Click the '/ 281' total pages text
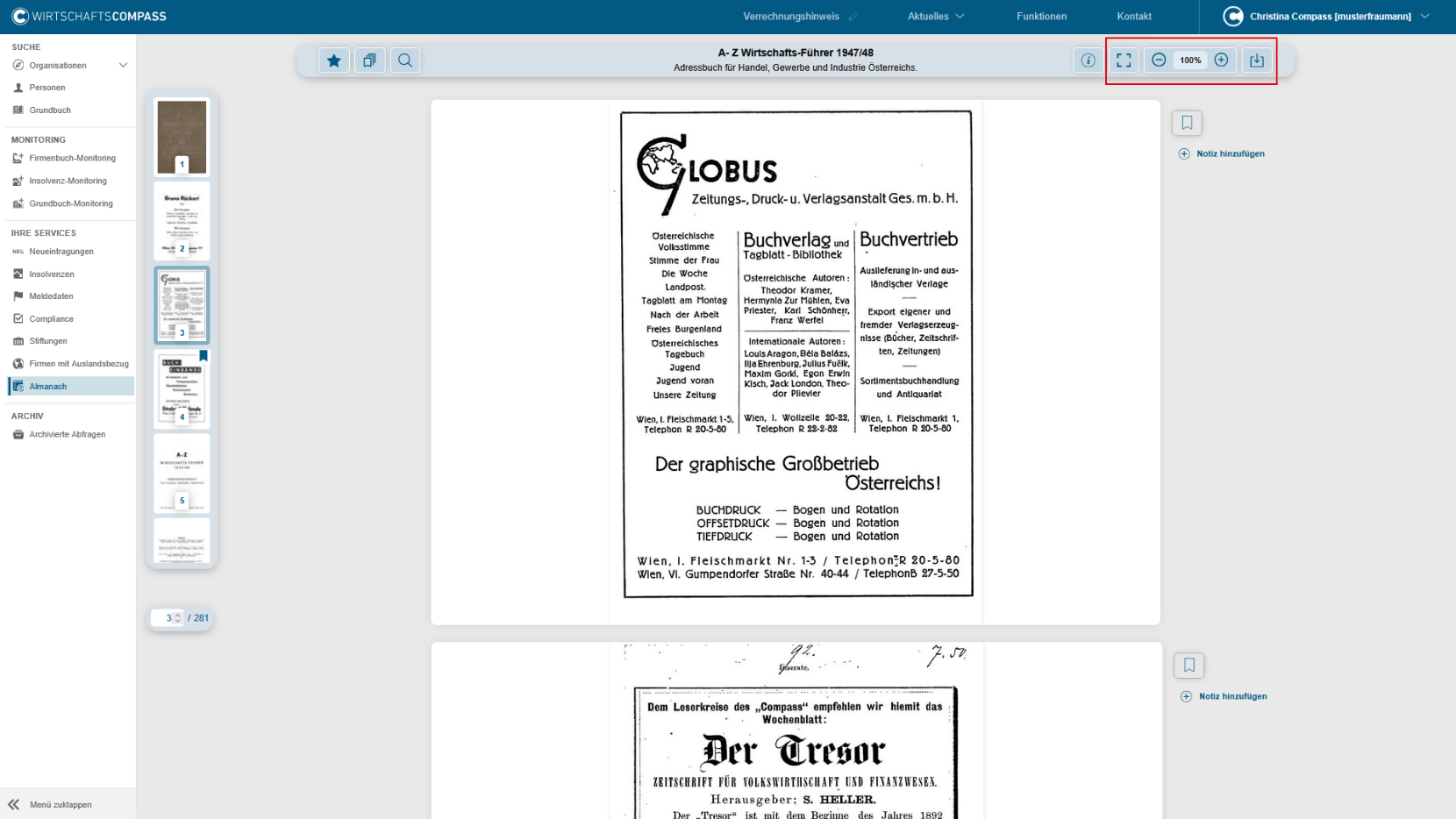The height and width of the screenshot is (819, 1456). pyautogui.click(x=198, y=618)
